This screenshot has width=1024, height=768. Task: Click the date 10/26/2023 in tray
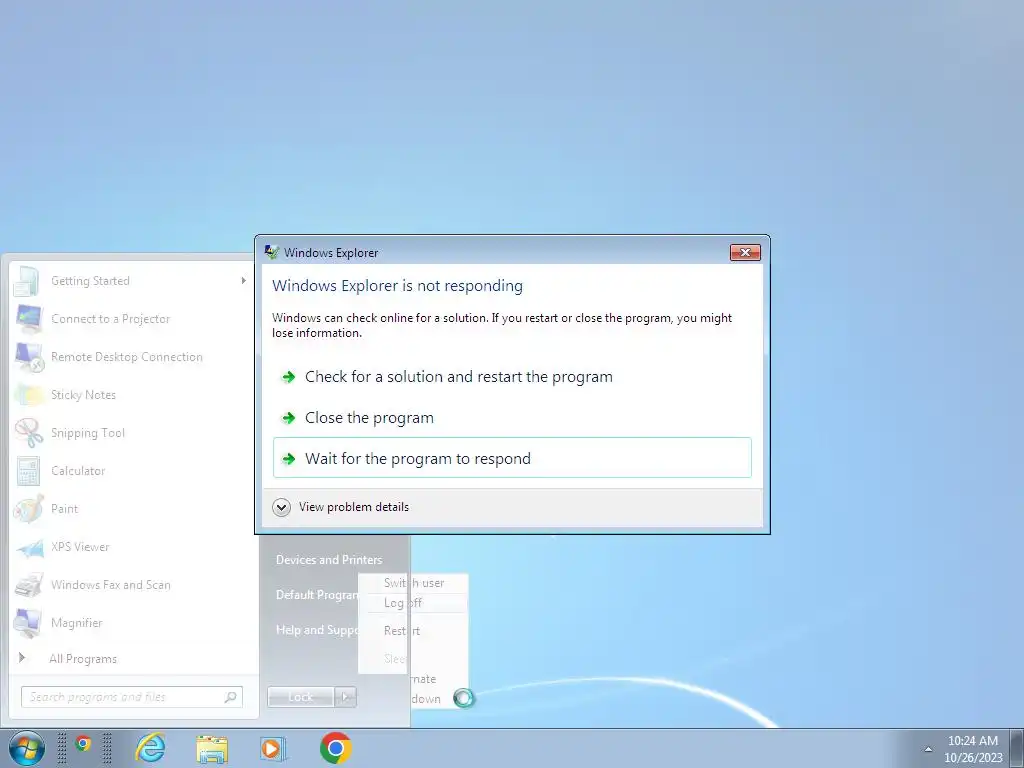[973, 758]
